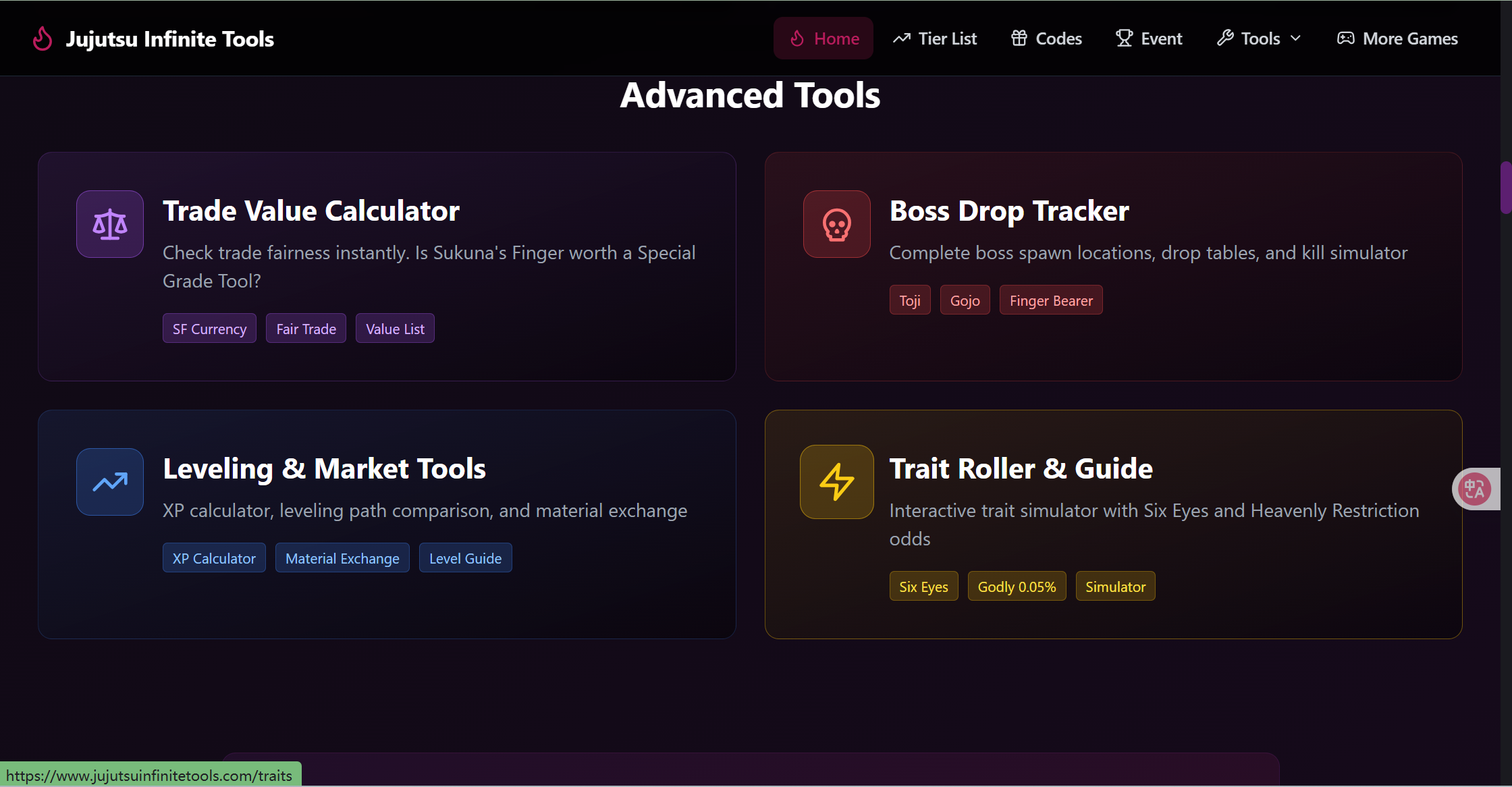Click the skull icon for Boss Drop Tracker
Screen dimensions: 1512x787
(x=836, y=224)
